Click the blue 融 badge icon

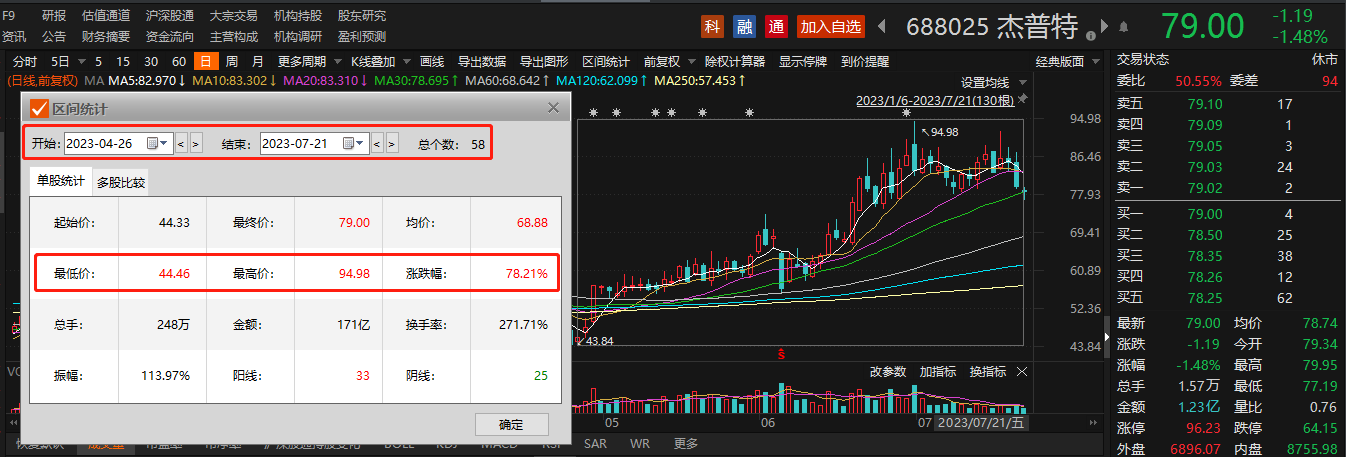point(744,27)
